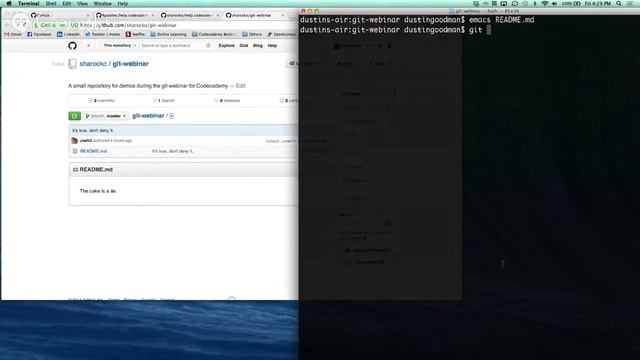Open the branch: master dropdown
Viewport: 640px width, 360px height.
click(106, 116)
